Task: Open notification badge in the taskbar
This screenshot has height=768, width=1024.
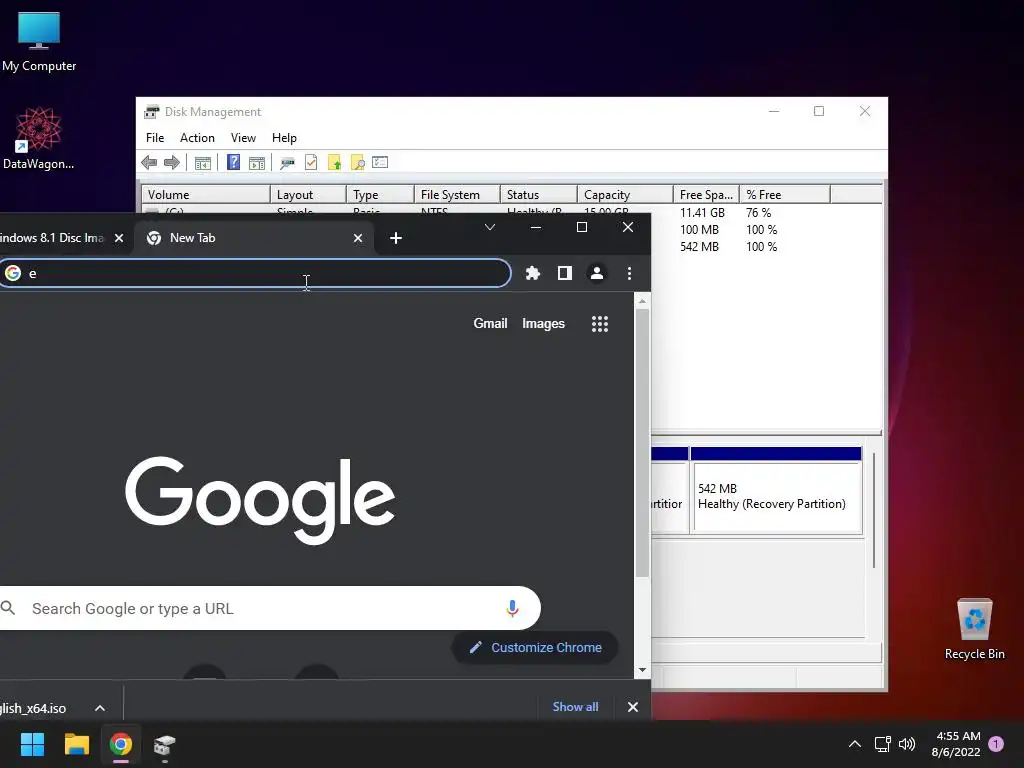Action: (x=996, y=743)
